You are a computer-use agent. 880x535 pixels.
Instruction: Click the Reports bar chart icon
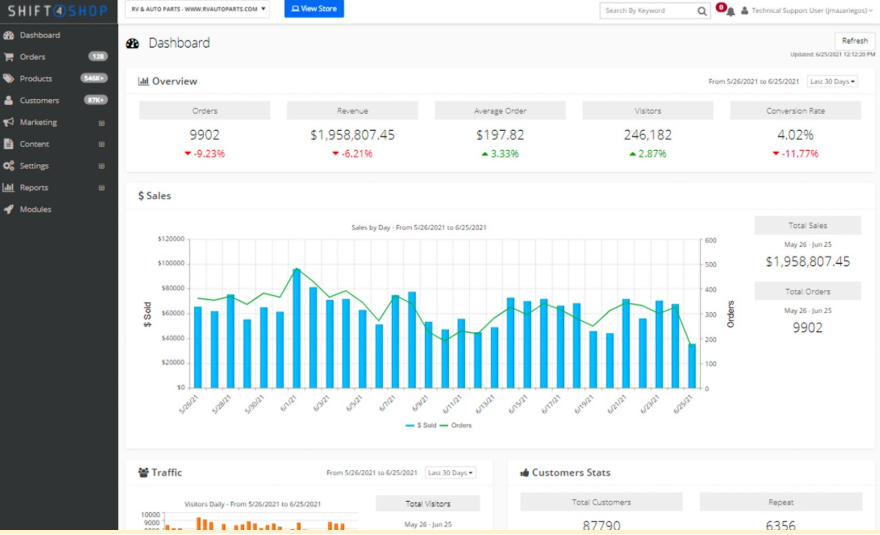point(8,188)
